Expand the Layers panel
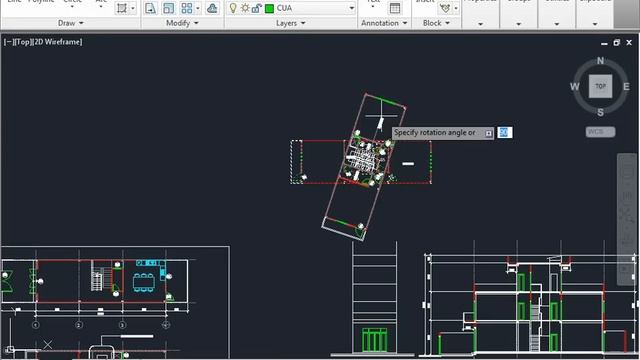The width and height of the screenshot is (640, 360). click(x=291, y=23)
